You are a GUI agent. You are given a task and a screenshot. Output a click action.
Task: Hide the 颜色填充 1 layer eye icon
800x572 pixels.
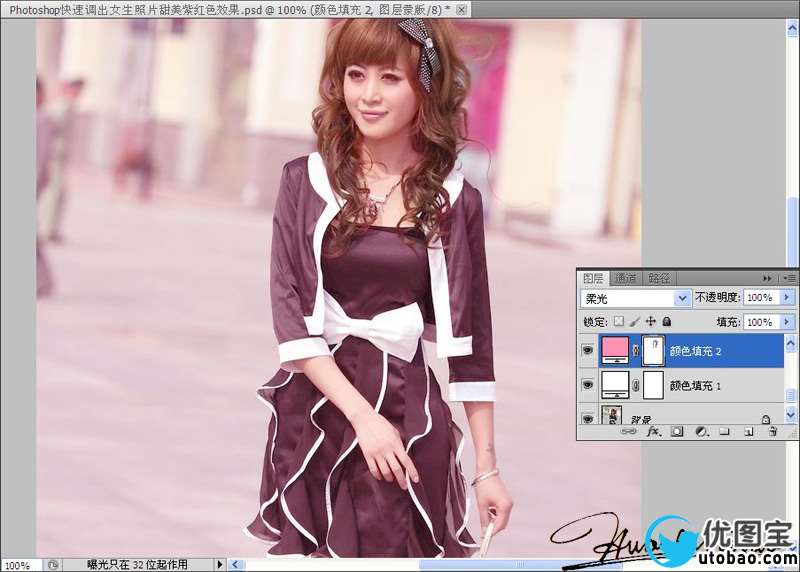coord(588,385)
